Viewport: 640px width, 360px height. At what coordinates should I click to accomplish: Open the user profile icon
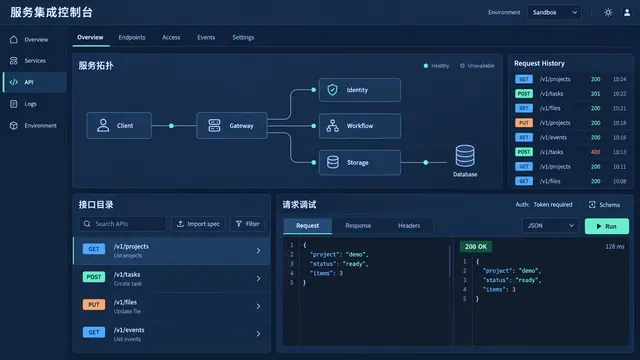627,13
